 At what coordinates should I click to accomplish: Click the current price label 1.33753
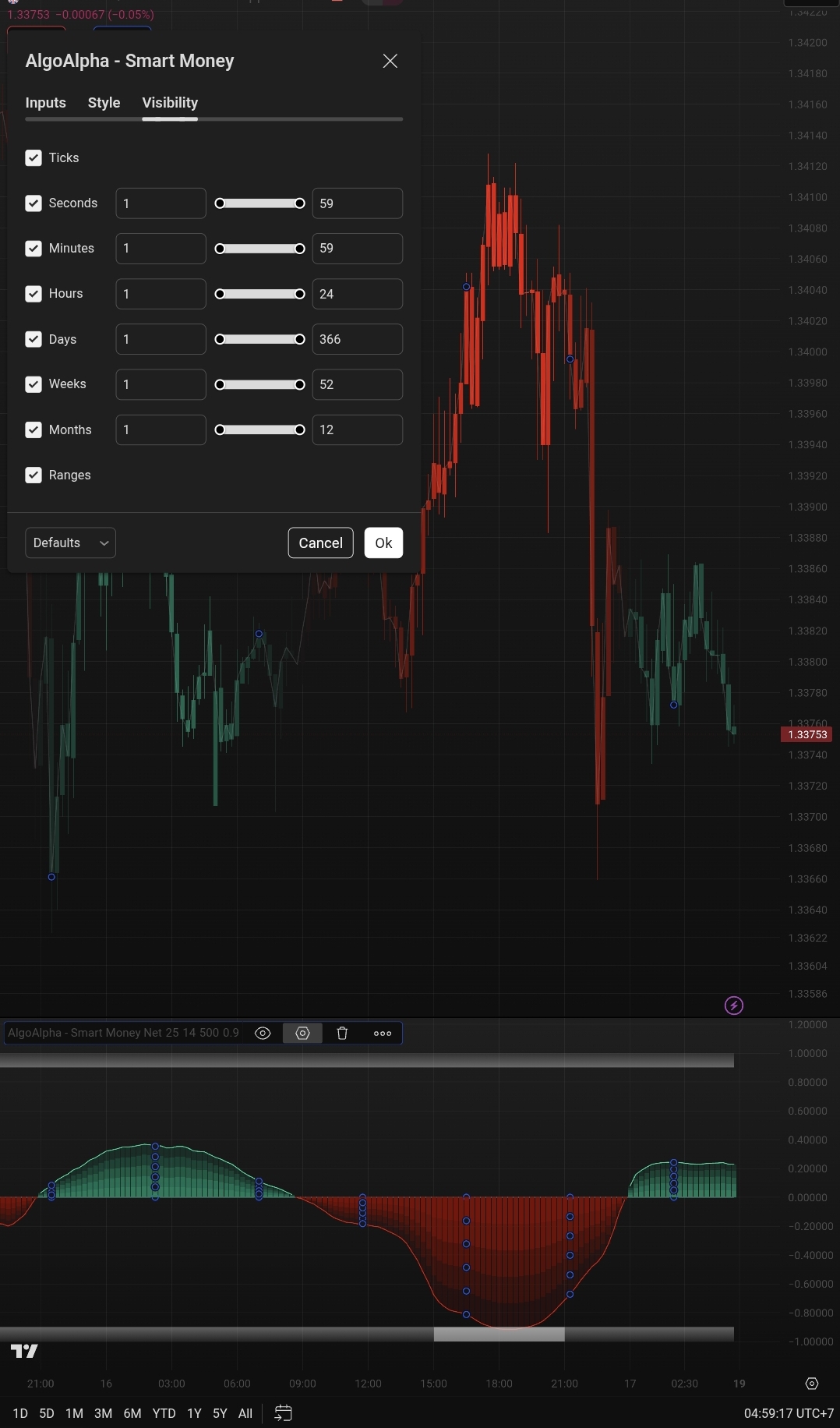tap(807, 734)
